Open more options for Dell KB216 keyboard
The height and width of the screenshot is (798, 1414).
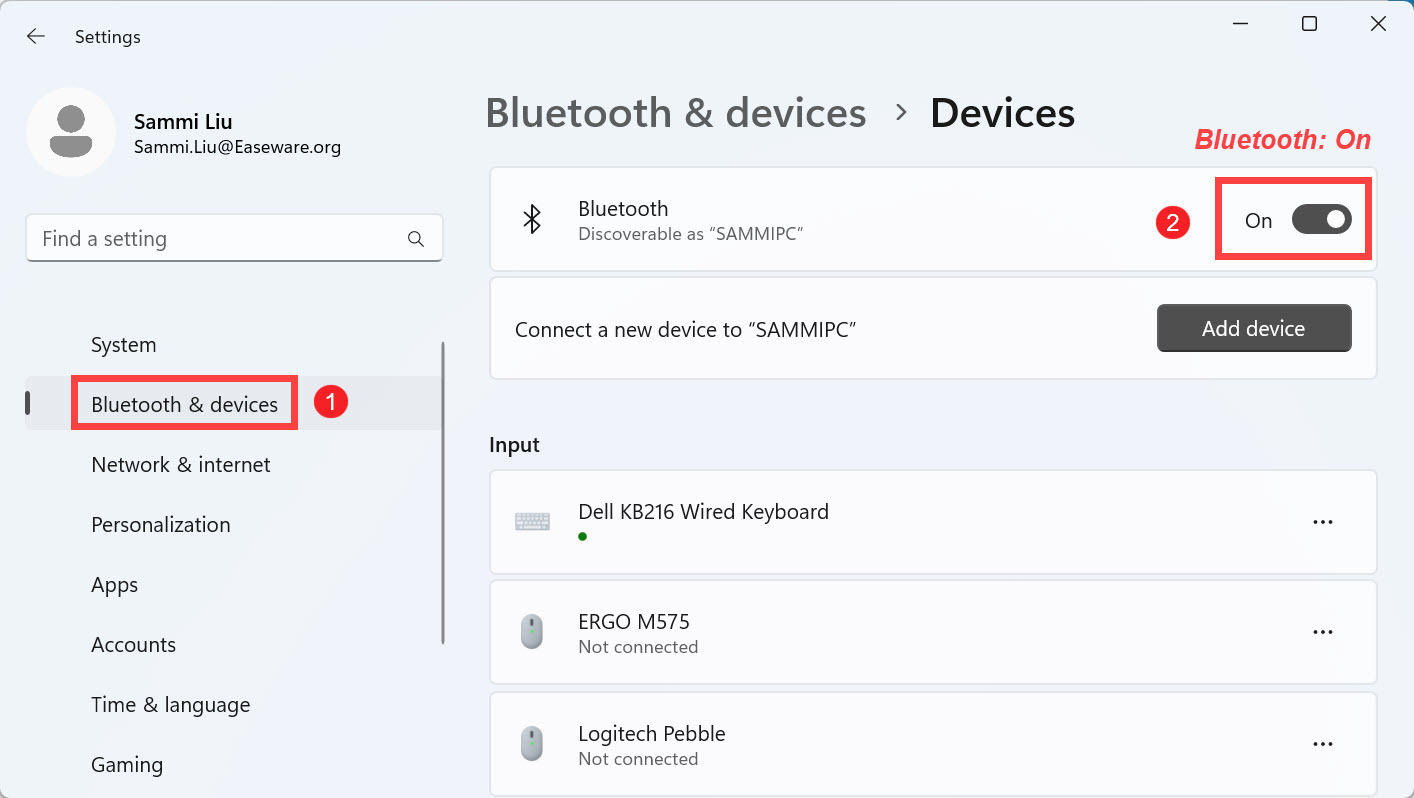coord(1323,521)
